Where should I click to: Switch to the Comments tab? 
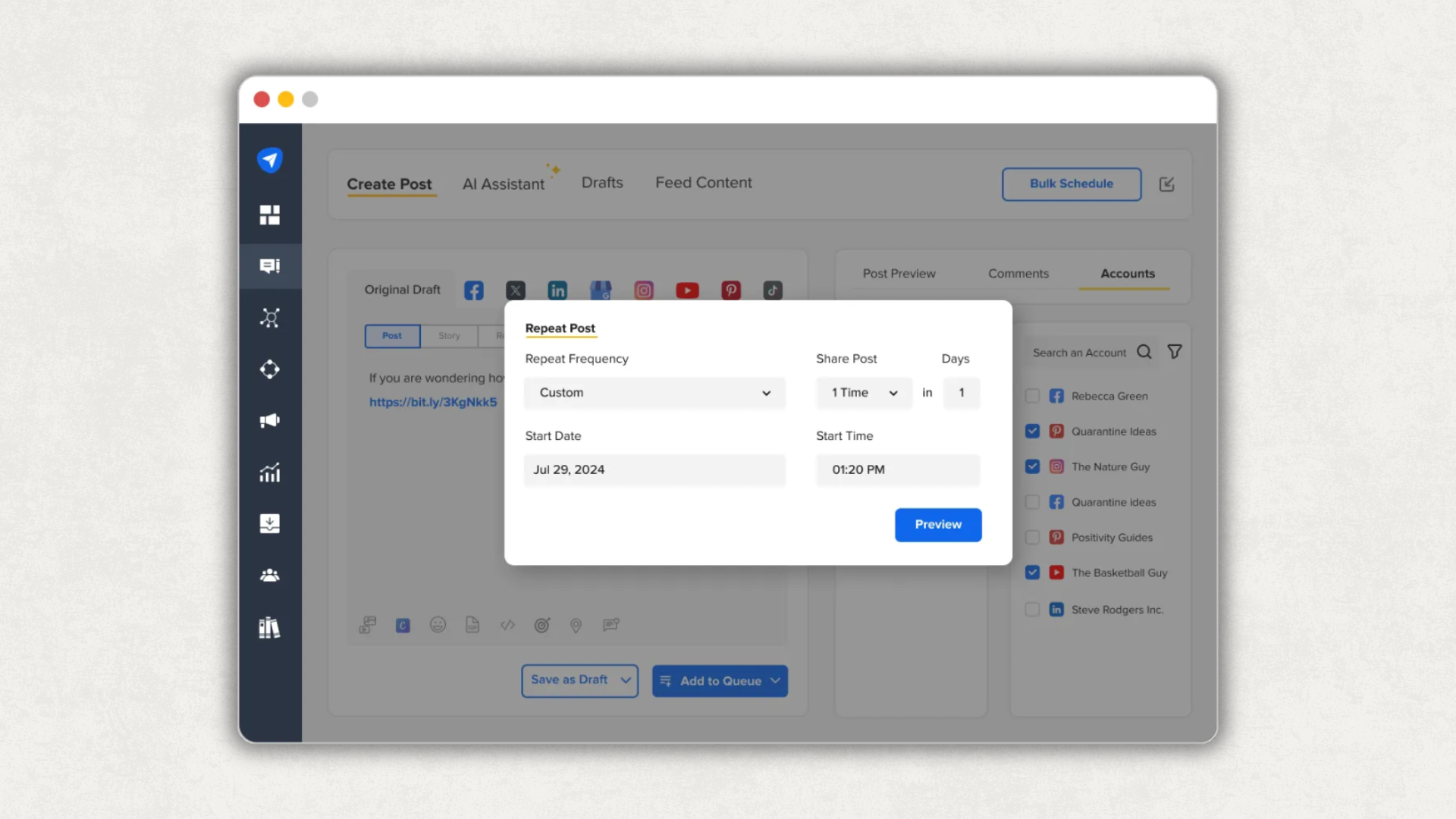[1018, 274]
